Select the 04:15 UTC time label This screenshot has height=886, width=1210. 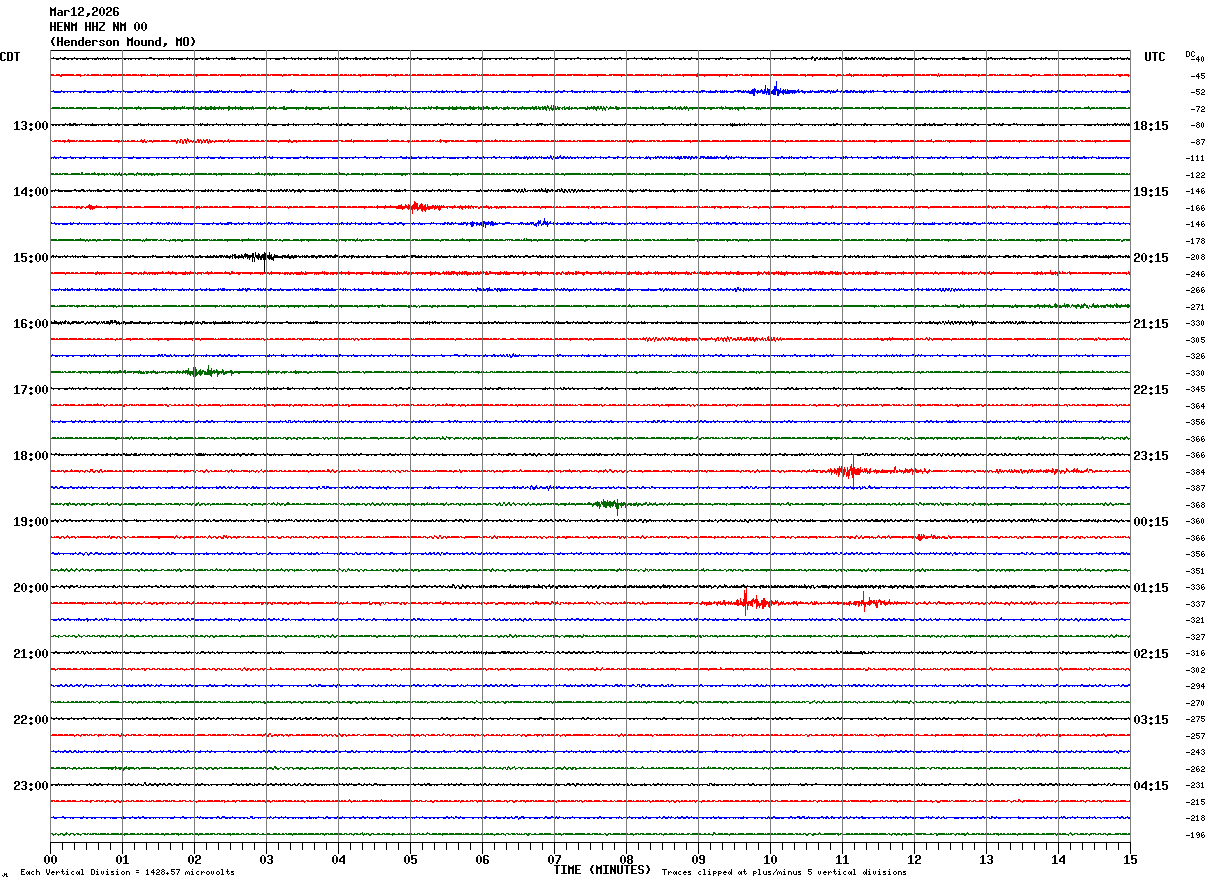coord(1150,786)
